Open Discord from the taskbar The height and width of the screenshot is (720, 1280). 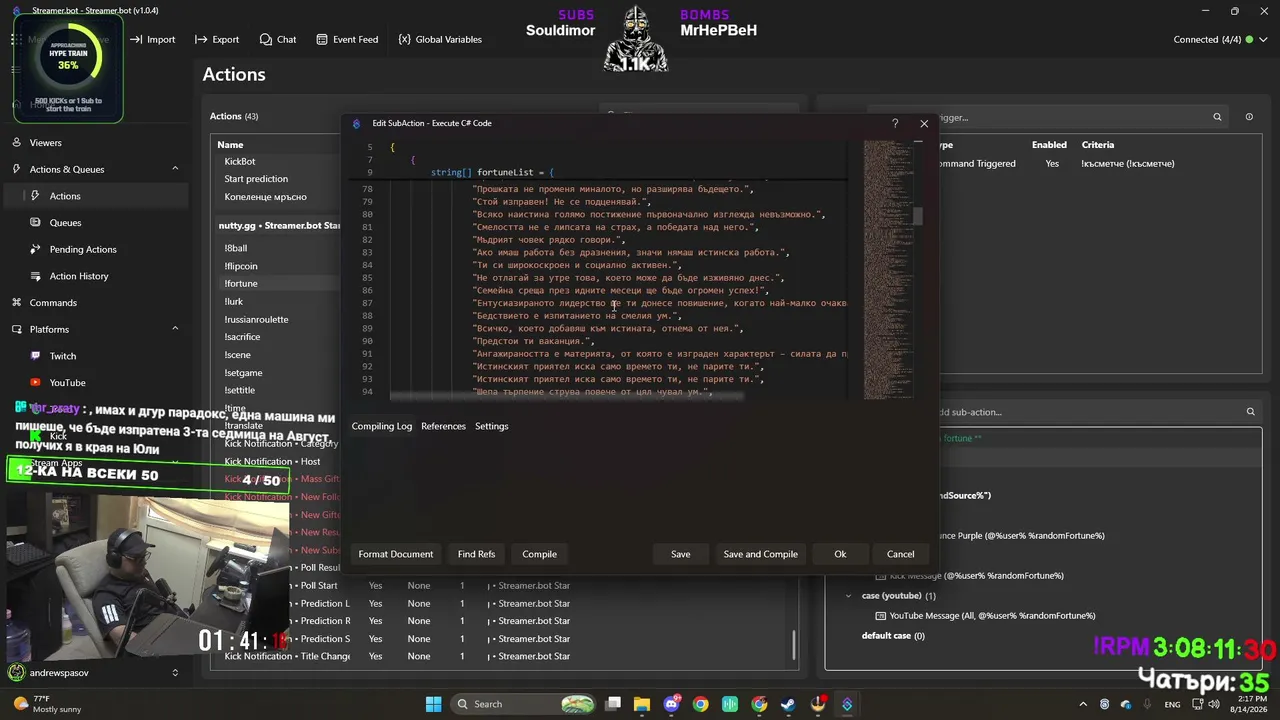point(671,704)
